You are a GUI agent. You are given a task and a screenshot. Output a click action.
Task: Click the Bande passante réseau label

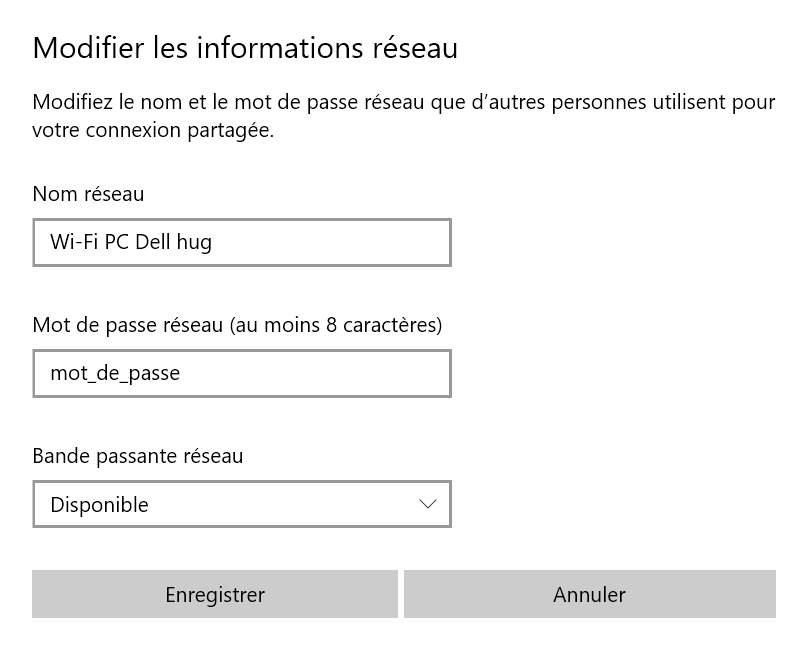137,456
